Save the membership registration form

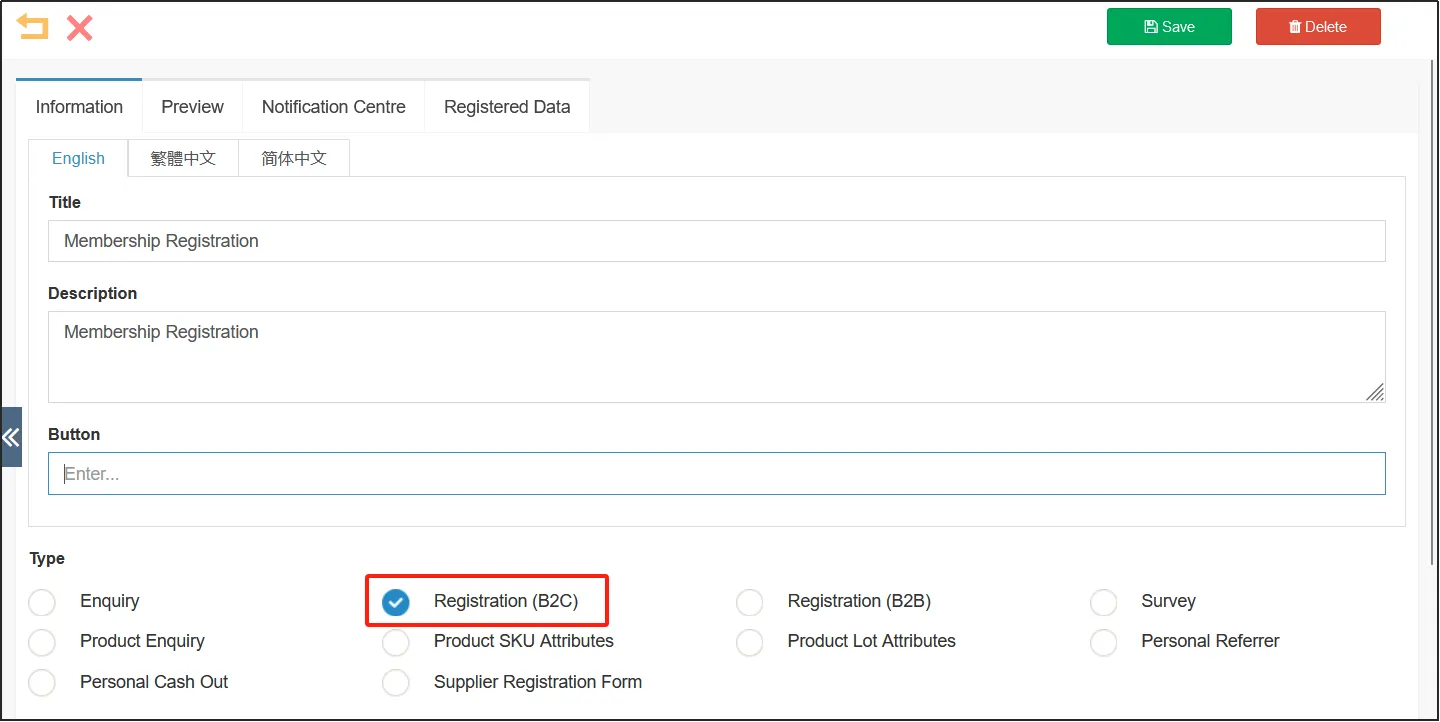click(1168, 27)
